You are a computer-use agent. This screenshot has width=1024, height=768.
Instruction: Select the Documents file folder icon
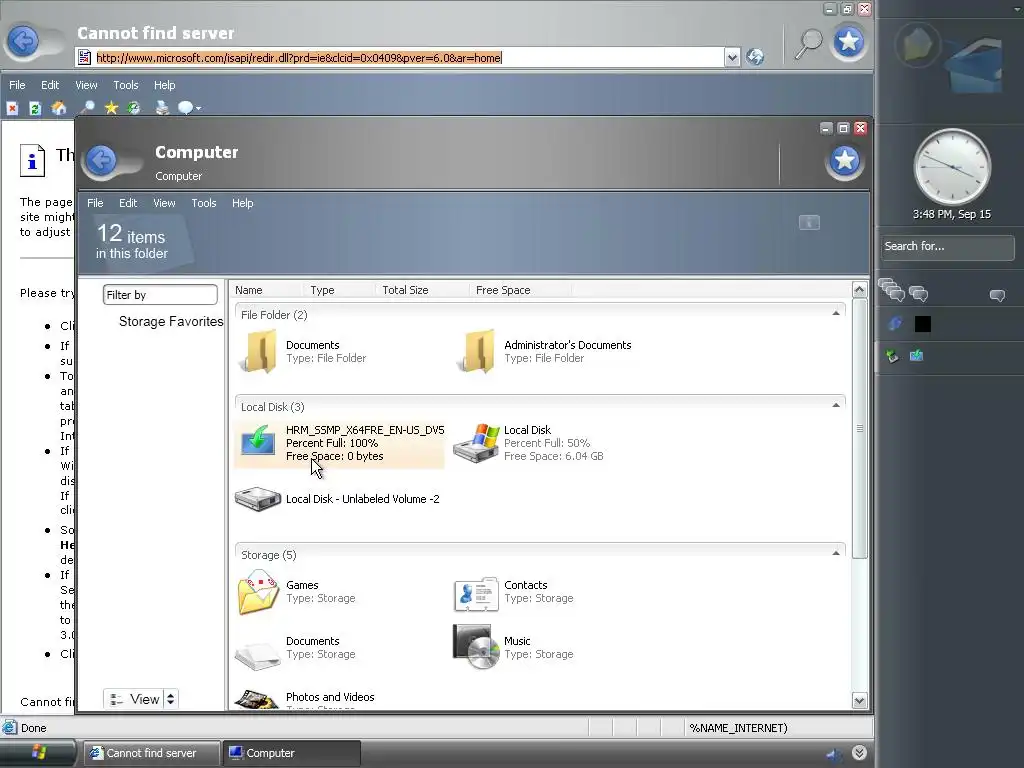tap(259, 351)
